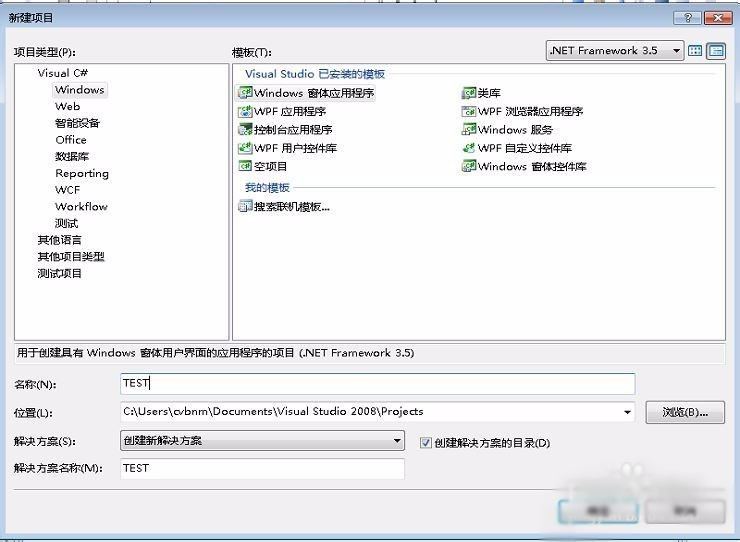
Task: Choose the 空项目 template icon
Action: point(245,166)
